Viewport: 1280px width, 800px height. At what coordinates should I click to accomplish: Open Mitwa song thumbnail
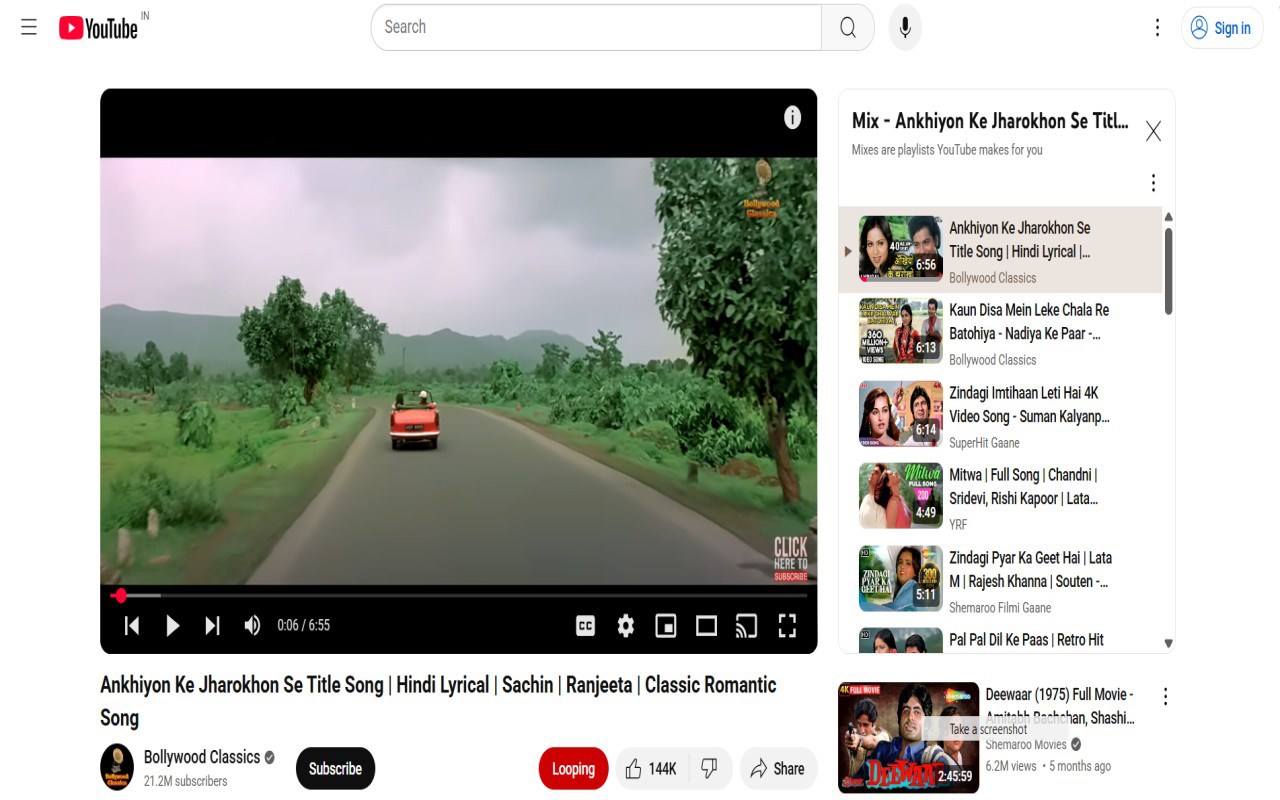click(900, 495)
